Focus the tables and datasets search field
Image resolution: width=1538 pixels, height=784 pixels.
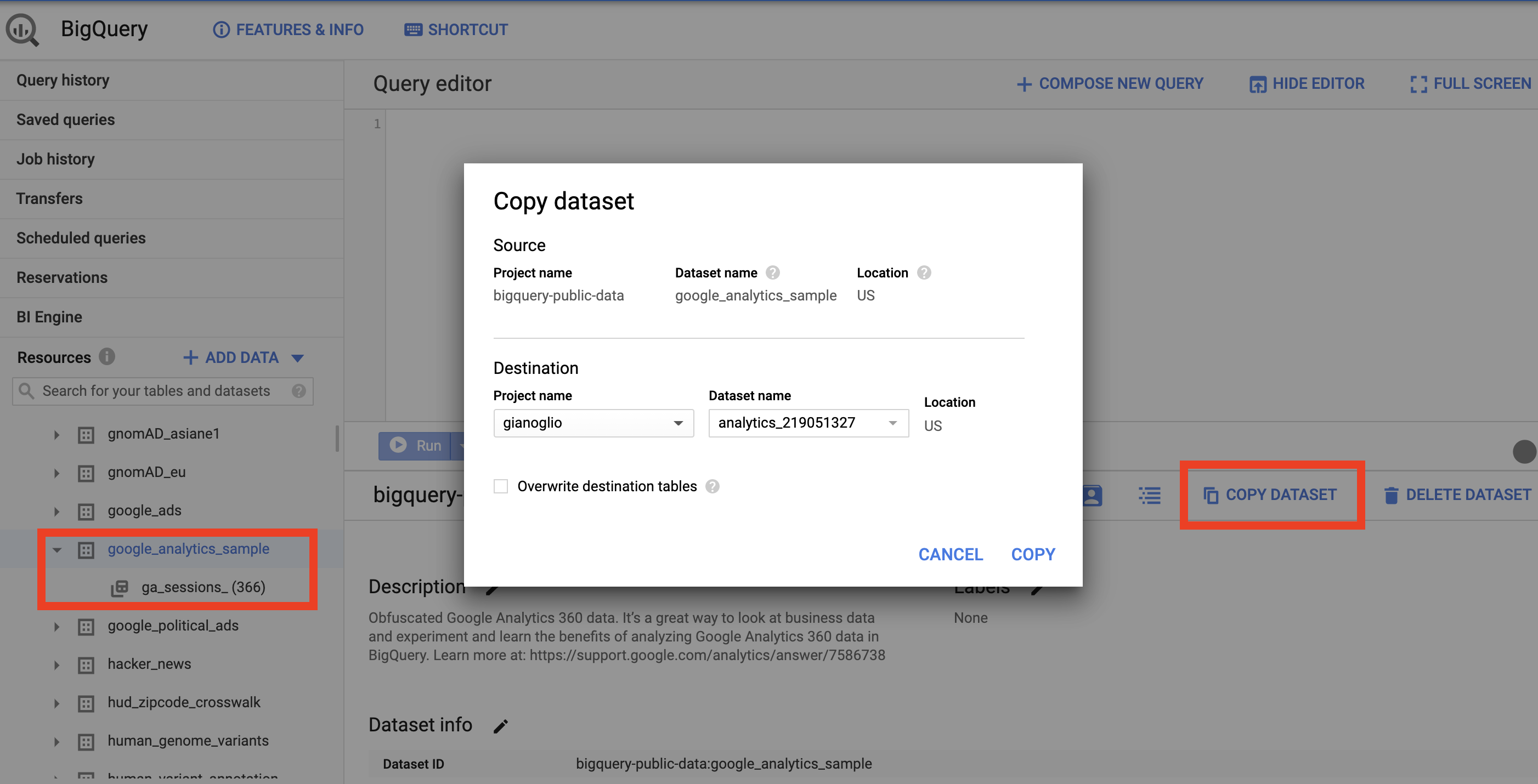click(x=162, y=391)
